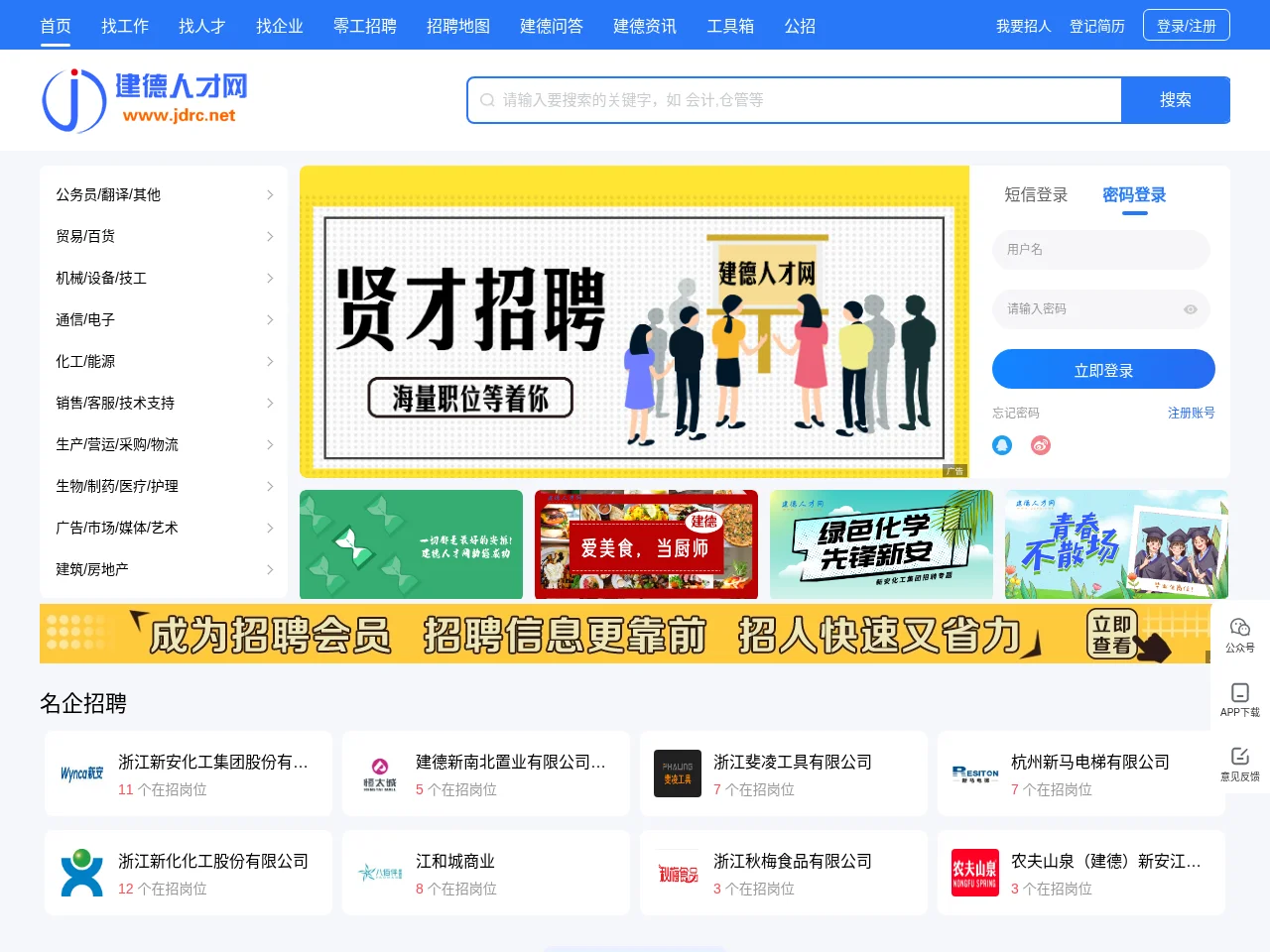Log in with the QQ icon

coord(1002,445)
